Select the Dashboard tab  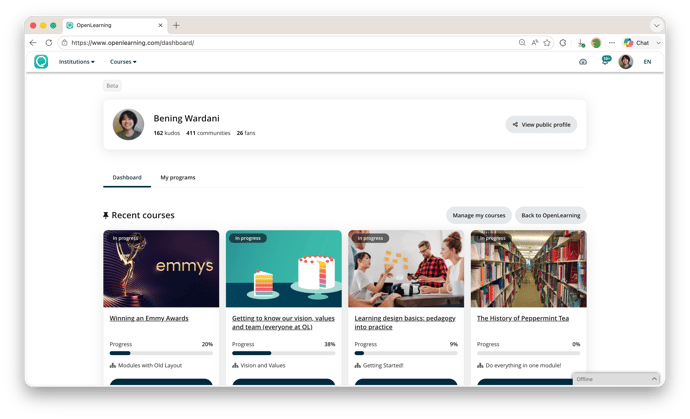click(x=127, y=177)
